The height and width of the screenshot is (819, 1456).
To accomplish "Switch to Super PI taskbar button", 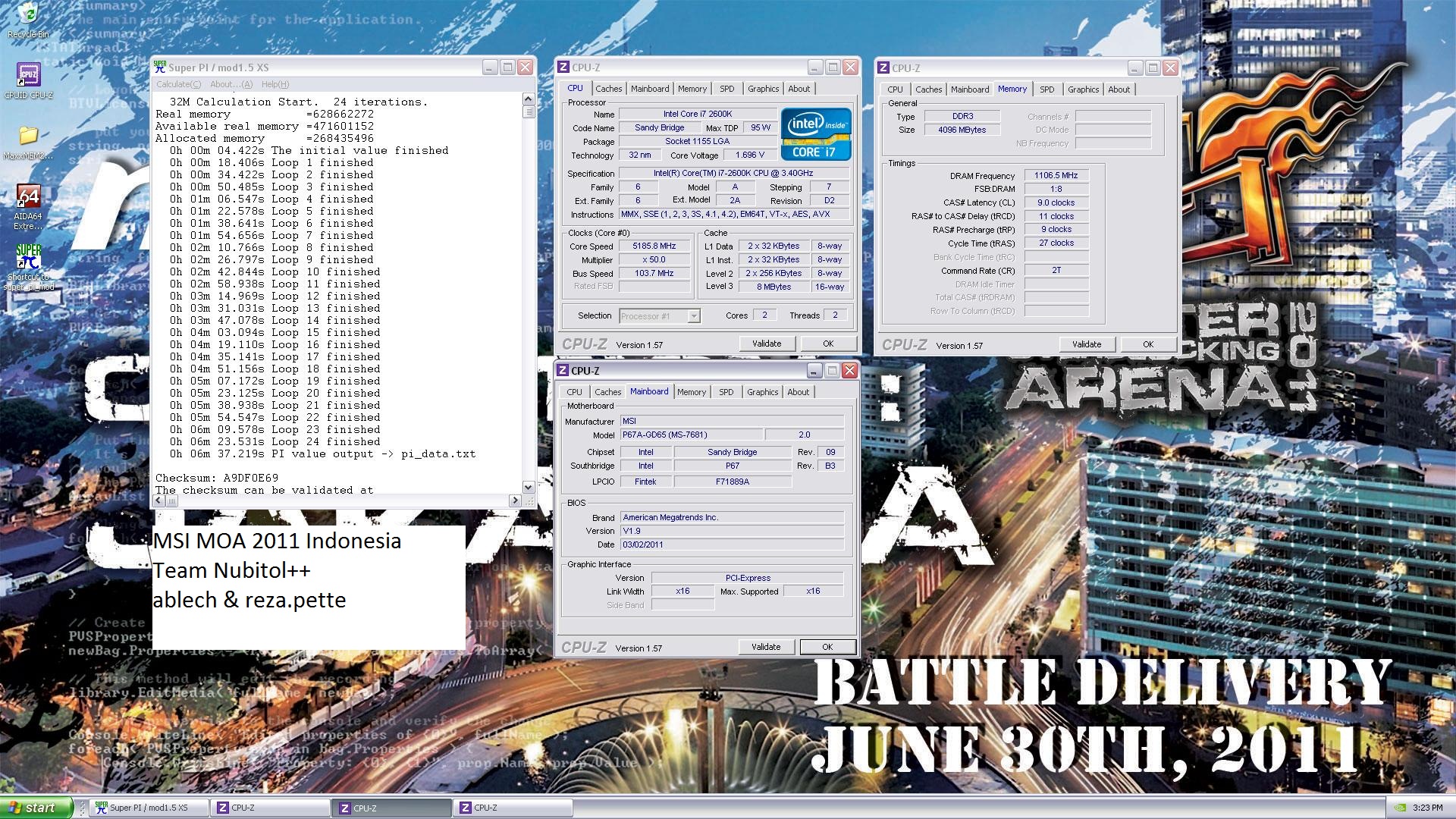I will 148,808.
